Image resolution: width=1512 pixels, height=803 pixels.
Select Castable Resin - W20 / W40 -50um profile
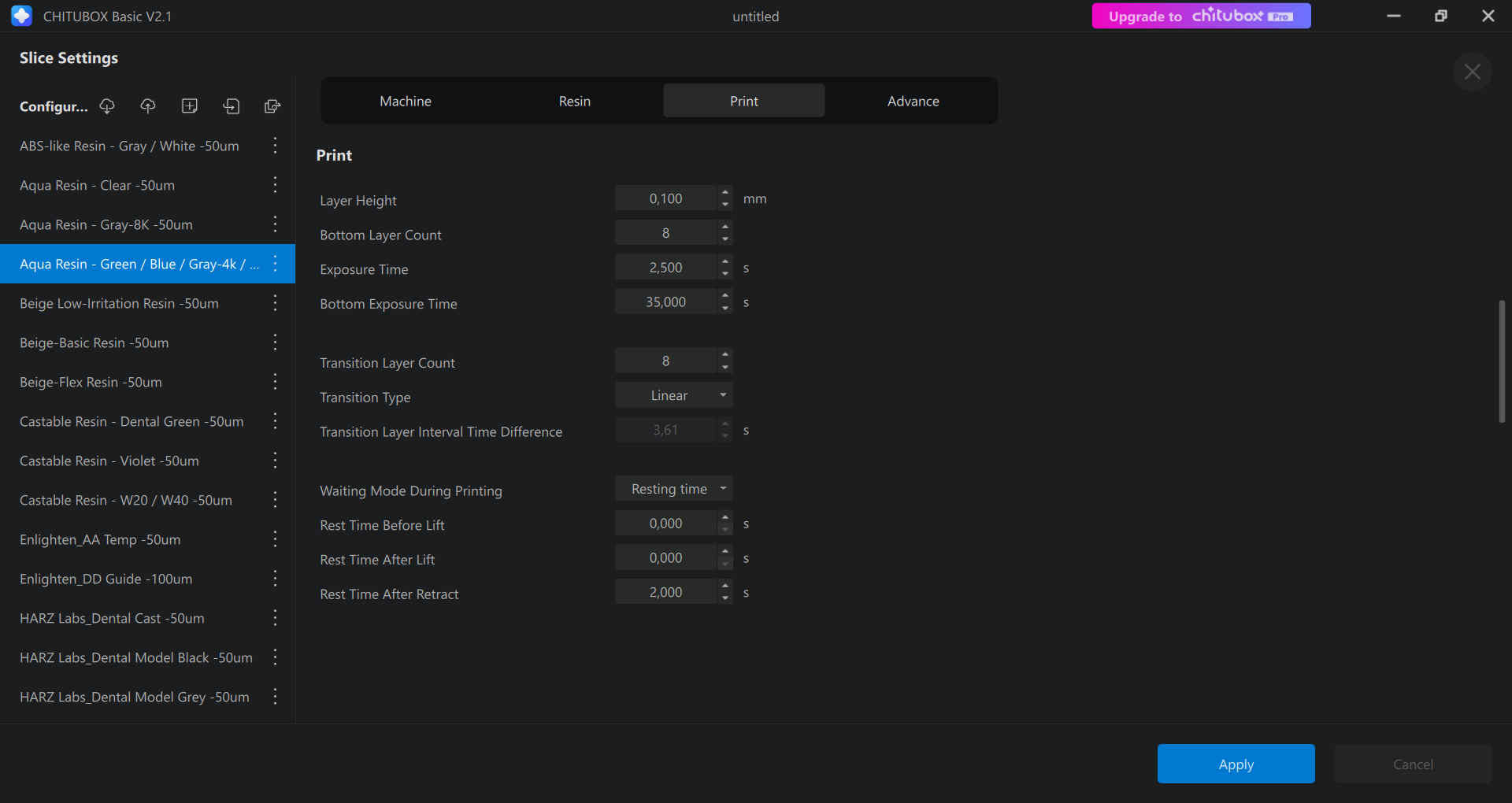pyautogui.click(x=147, y=500)
